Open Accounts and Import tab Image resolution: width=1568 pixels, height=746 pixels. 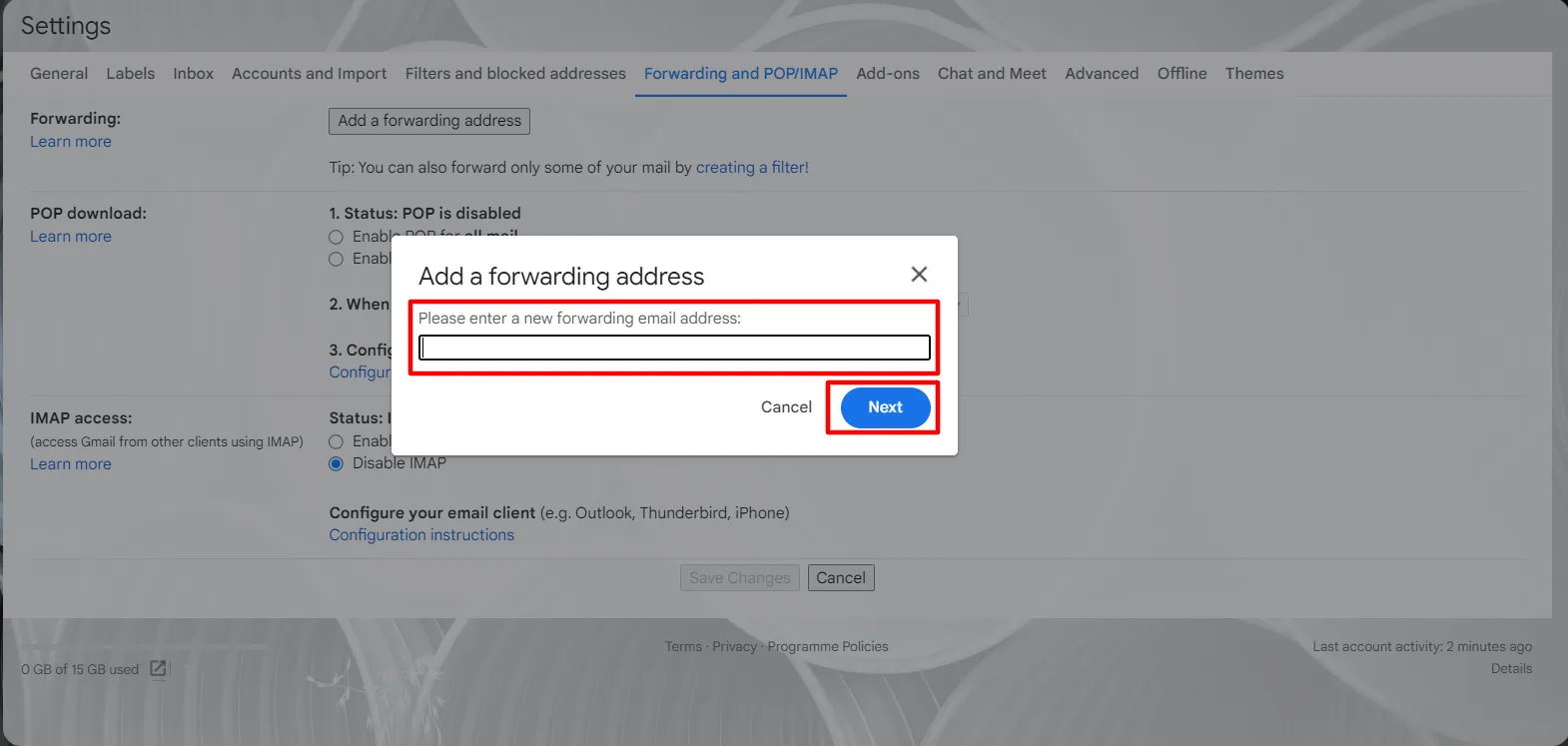(309, 74)
